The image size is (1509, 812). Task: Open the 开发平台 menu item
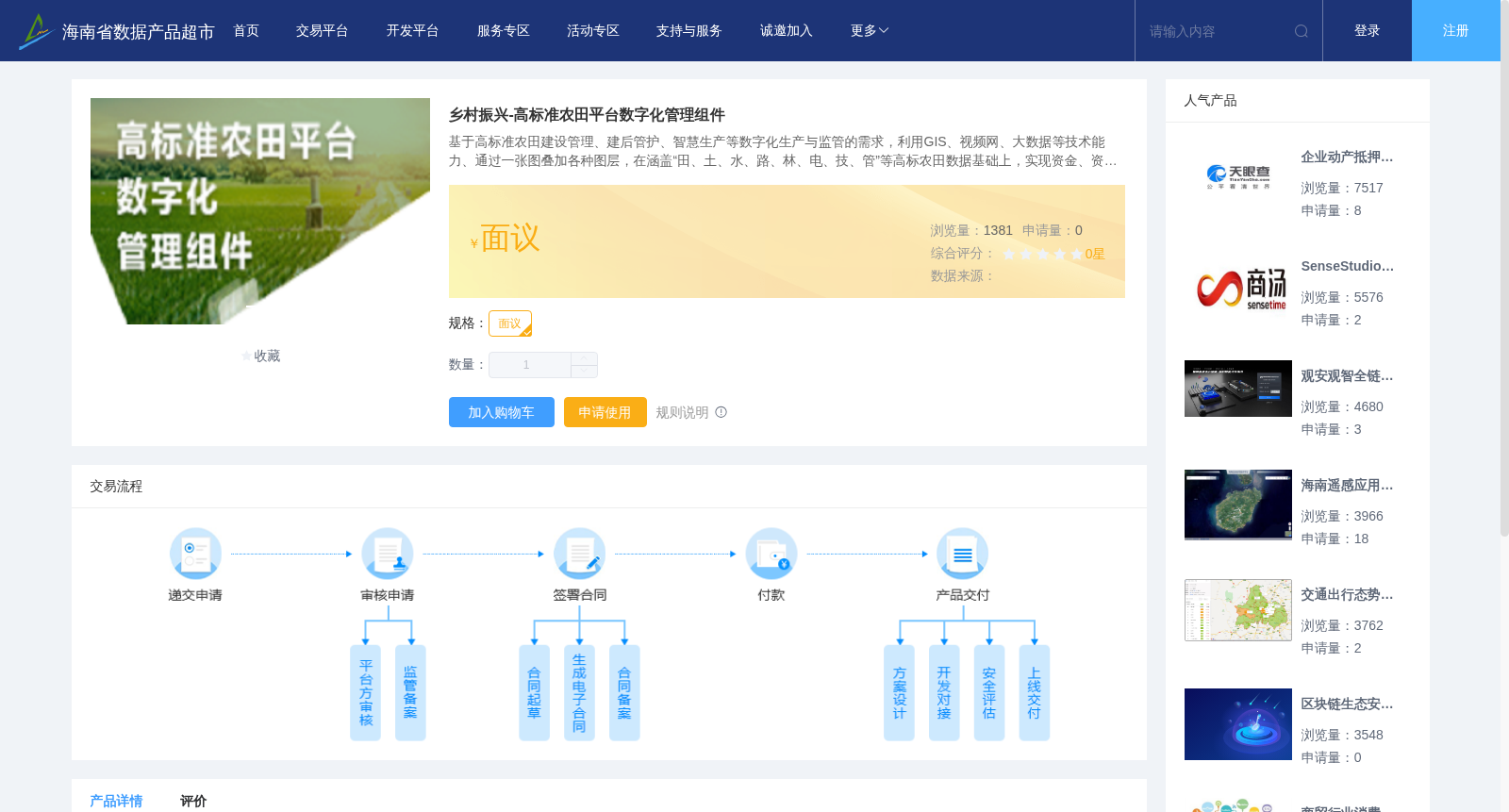(x=412, y=31)
